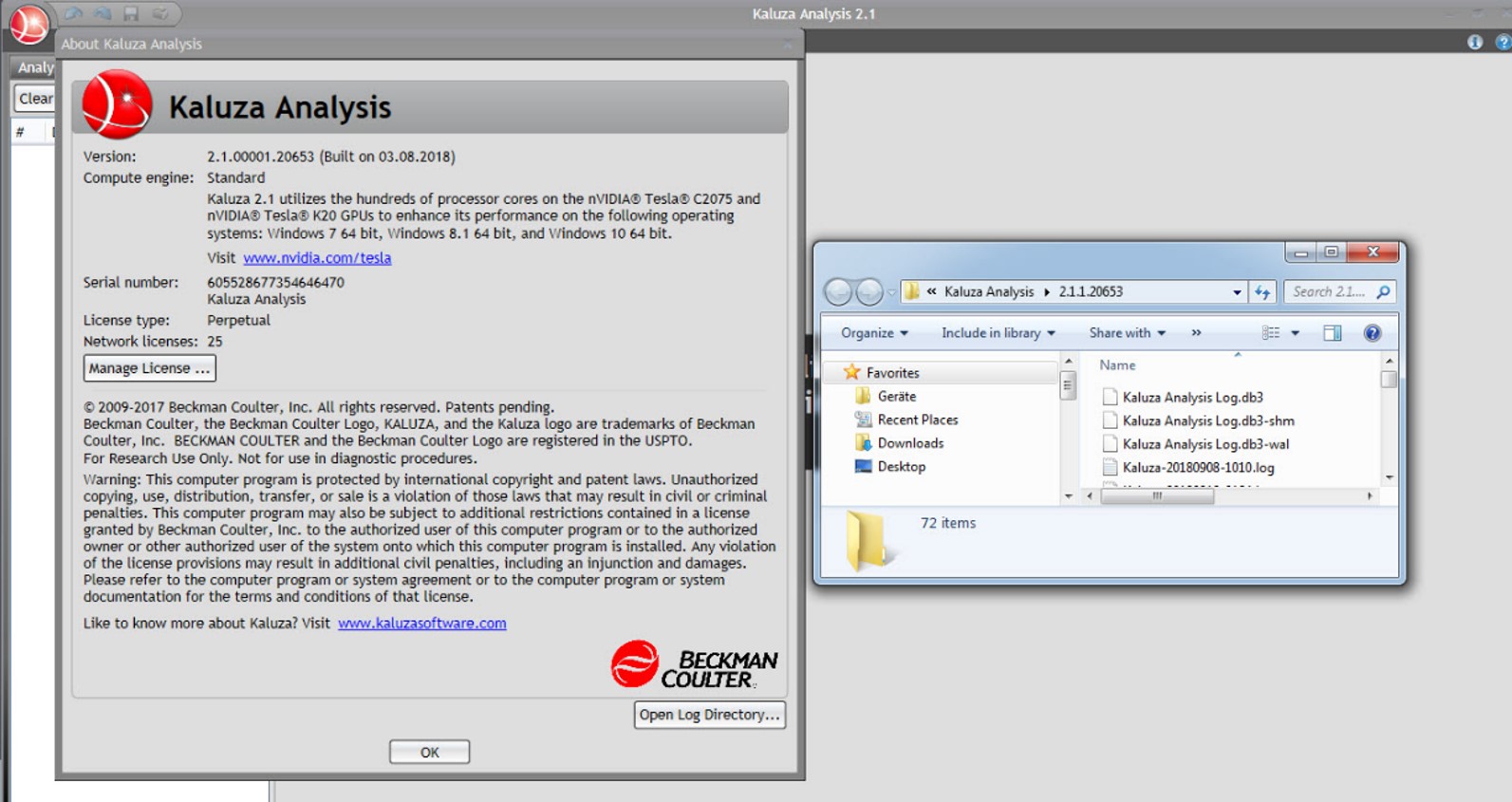Screen dimensions: 1512x802
Task: Click the Desktop icon in navigation pane
Action: (x=863, y=466)
